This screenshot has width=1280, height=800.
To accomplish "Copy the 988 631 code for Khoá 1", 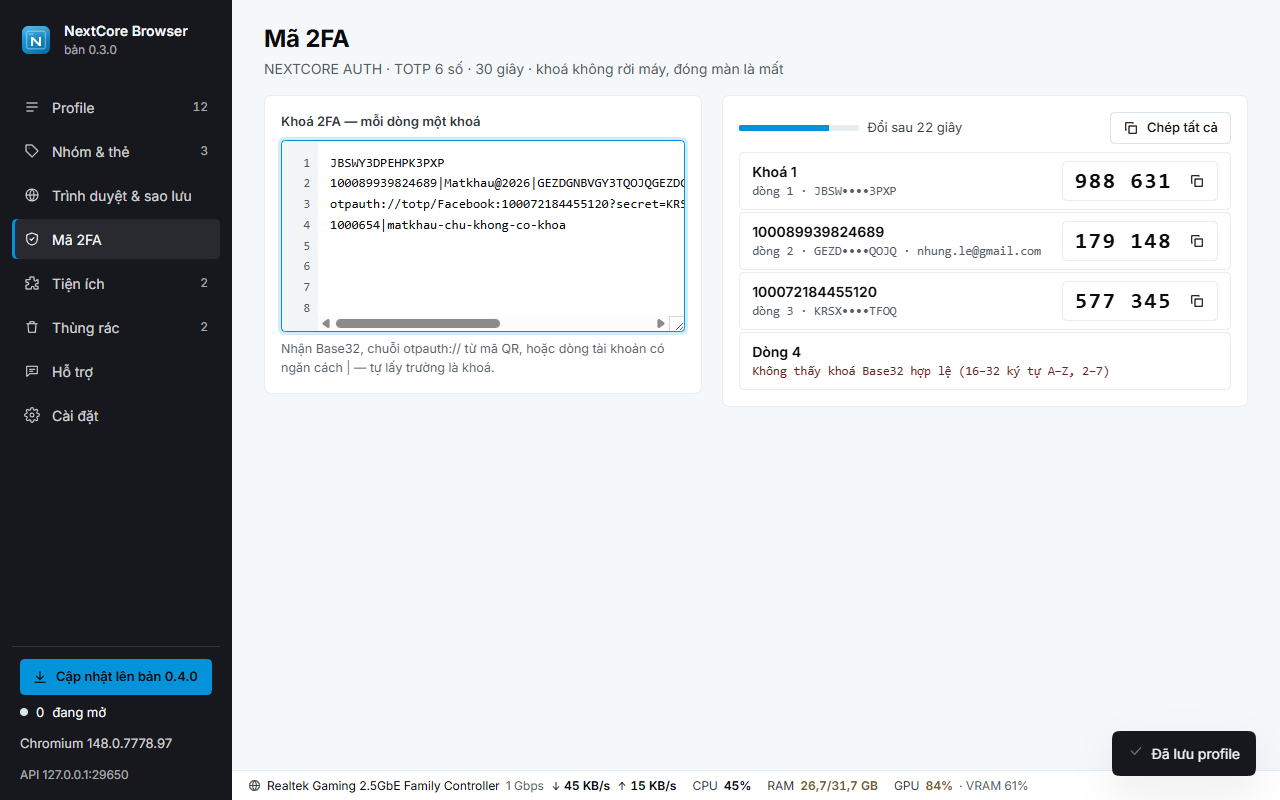I will tap(1197, 181).
